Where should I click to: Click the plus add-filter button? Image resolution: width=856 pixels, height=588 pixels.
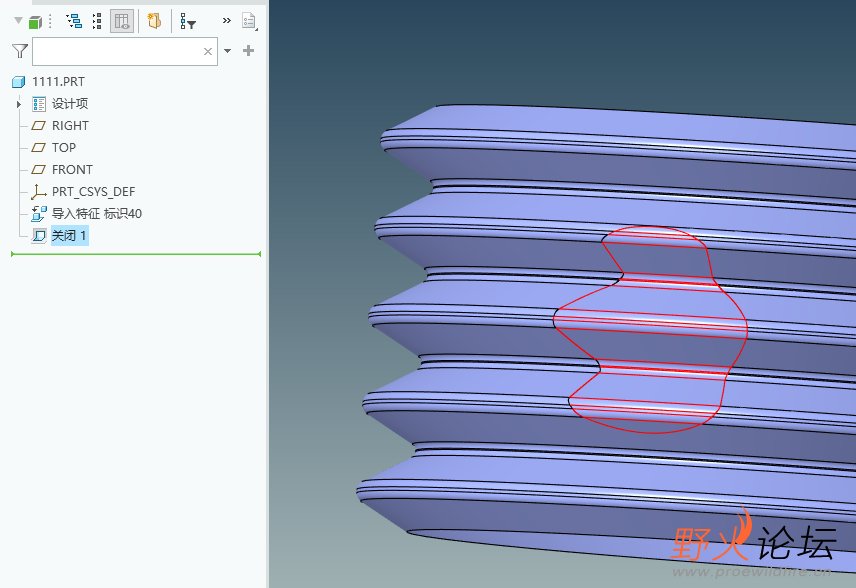(249, 51)
